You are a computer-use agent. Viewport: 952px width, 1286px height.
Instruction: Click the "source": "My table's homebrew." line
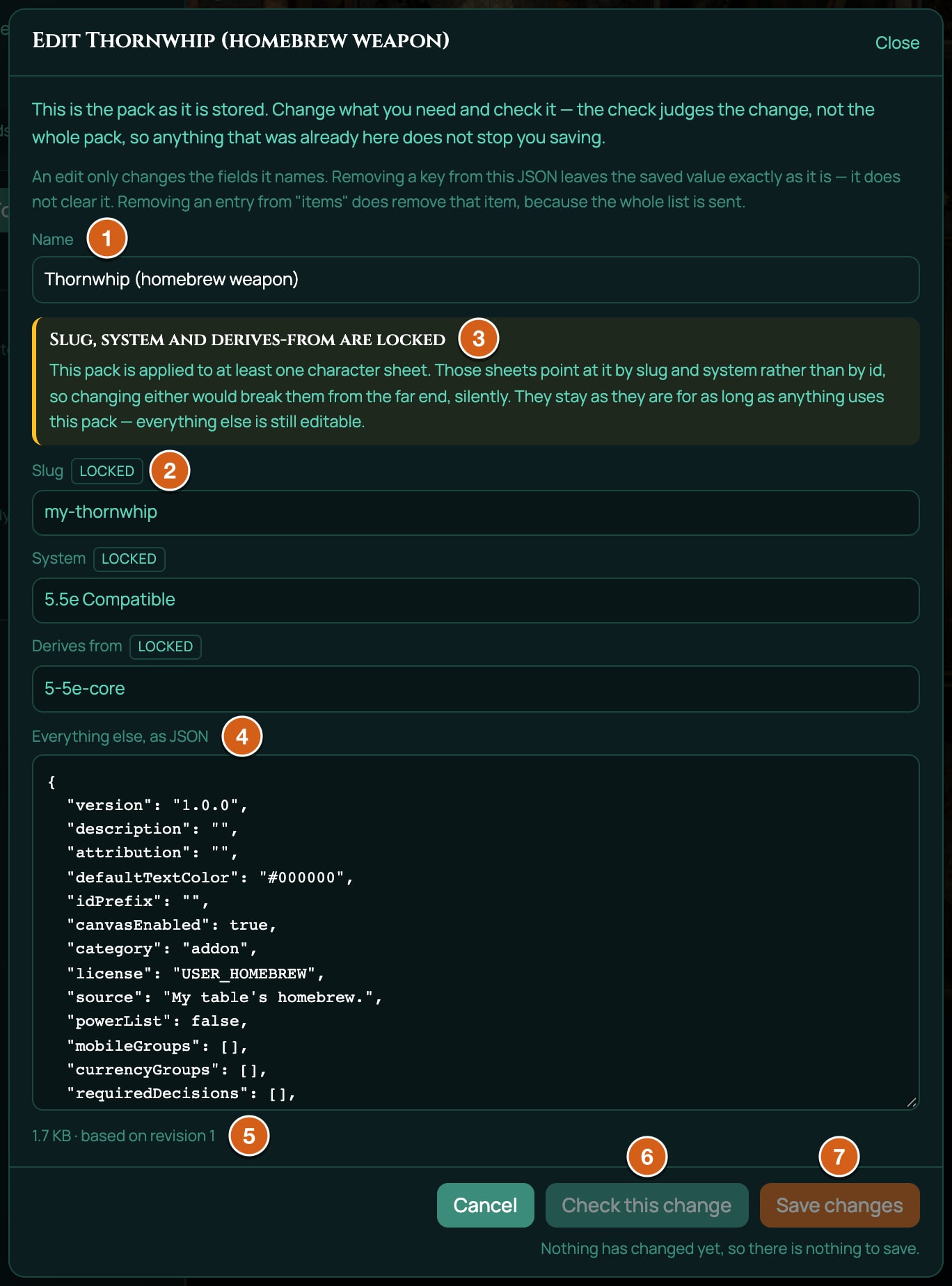pos(225,997)
